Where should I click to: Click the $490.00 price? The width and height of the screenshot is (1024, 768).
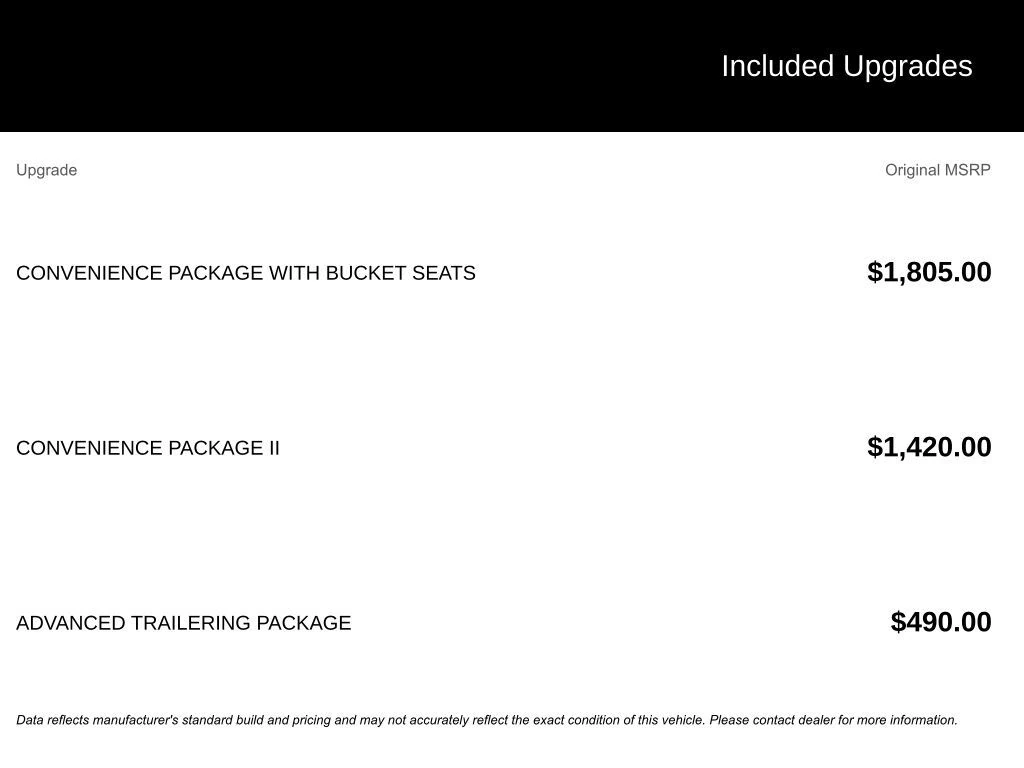[940, 622]
